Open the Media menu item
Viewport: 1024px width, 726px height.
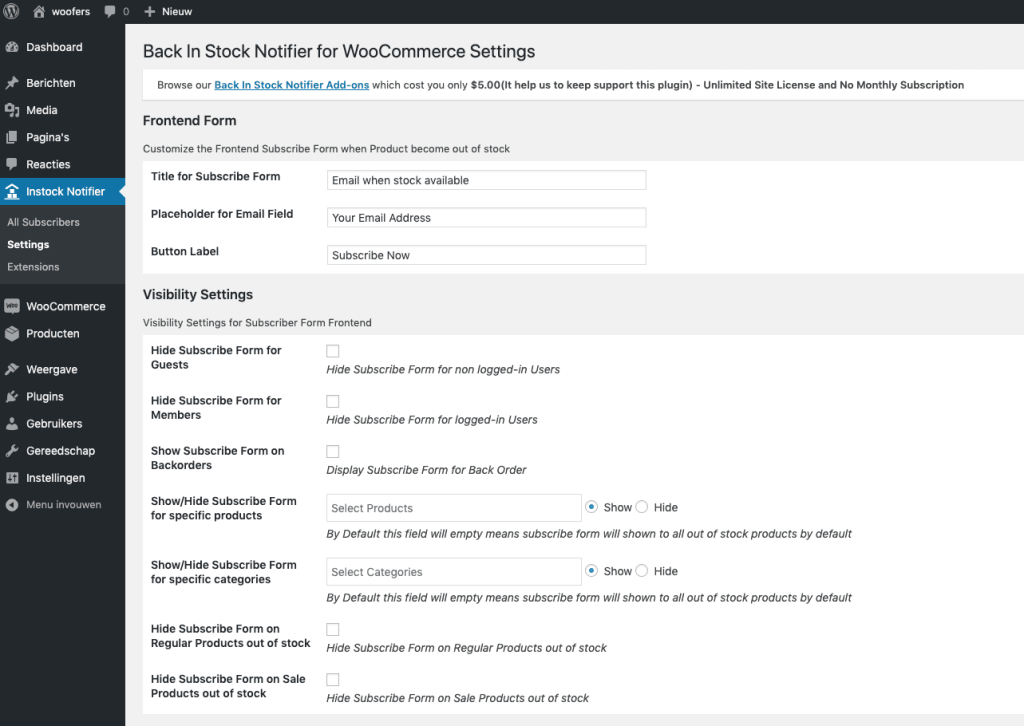click(x=62, y=110)
